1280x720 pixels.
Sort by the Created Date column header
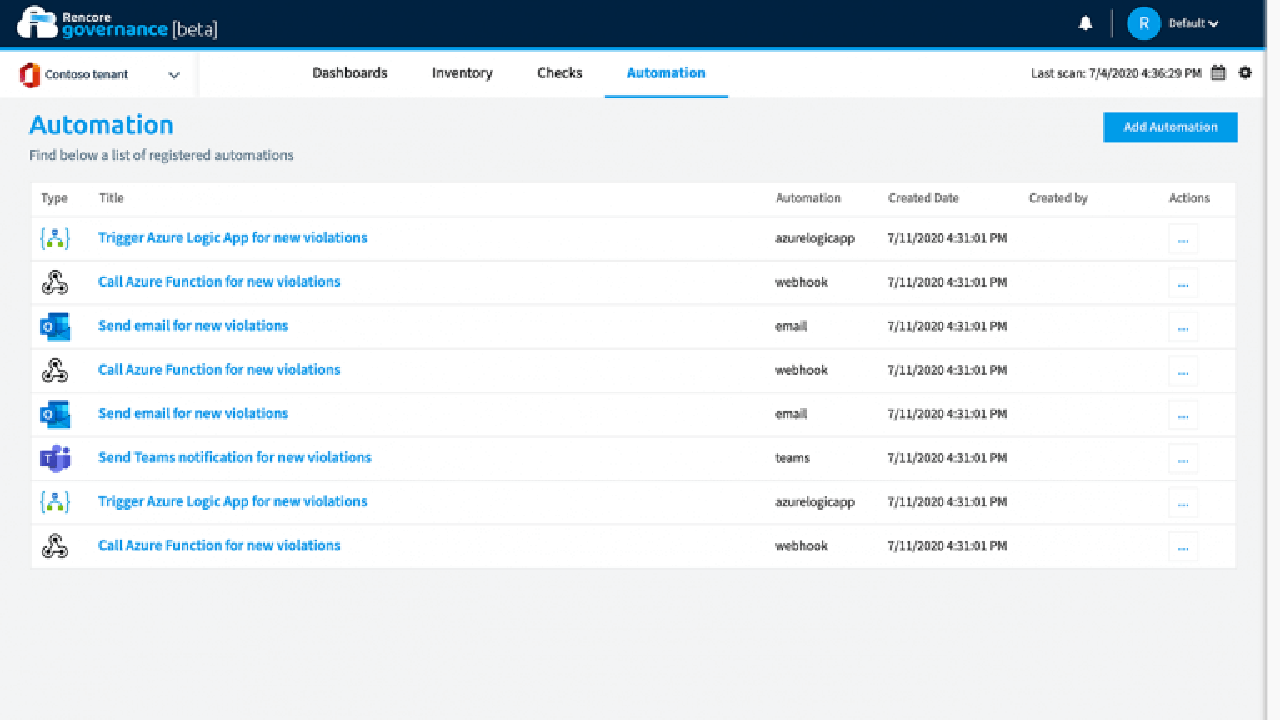pos(923,198)
